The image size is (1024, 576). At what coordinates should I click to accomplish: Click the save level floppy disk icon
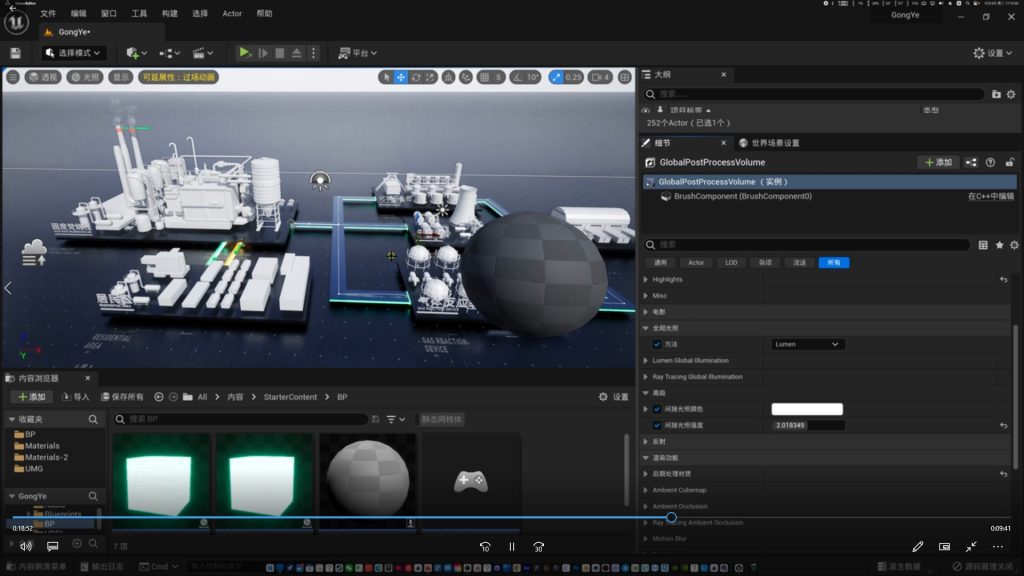pyautogui.click(x=15, y=53)
